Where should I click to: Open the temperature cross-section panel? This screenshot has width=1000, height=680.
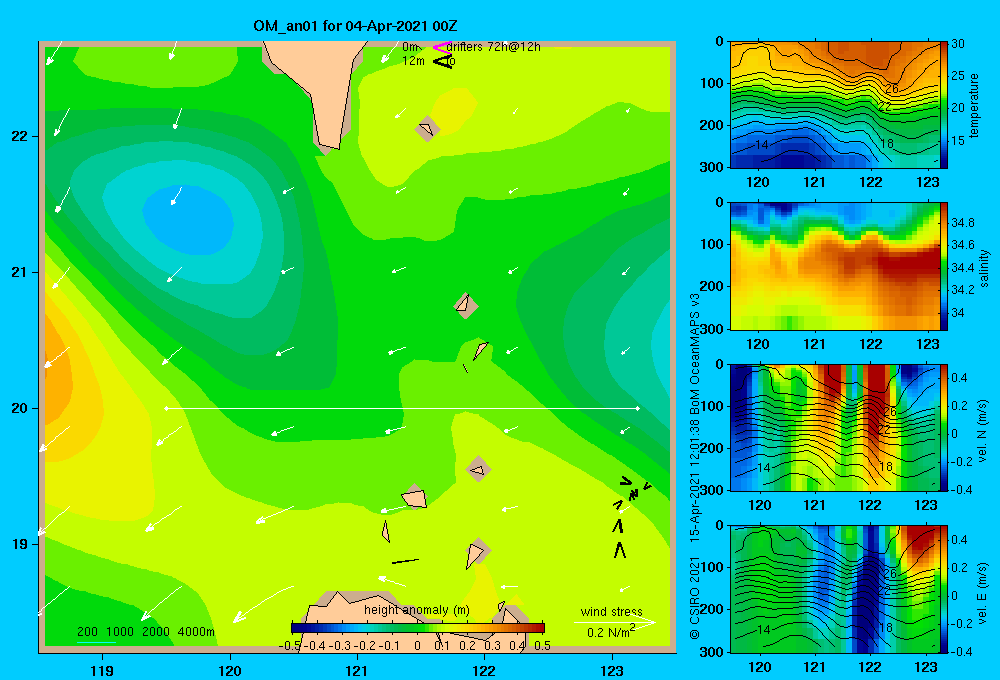pos(835,105)
